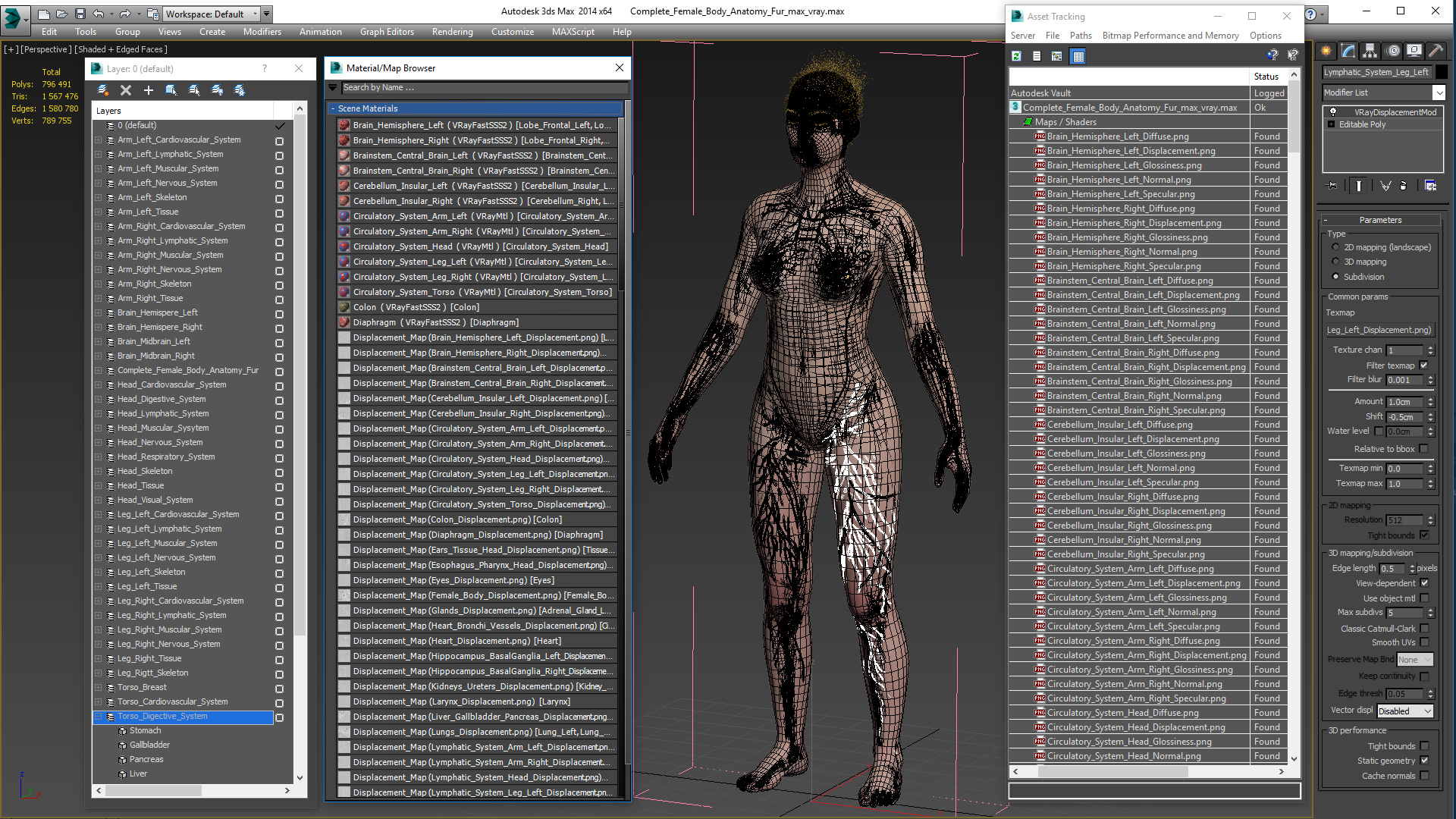
Task: Toggle Filter texmap checkbox
Action: pos(1424,366)
